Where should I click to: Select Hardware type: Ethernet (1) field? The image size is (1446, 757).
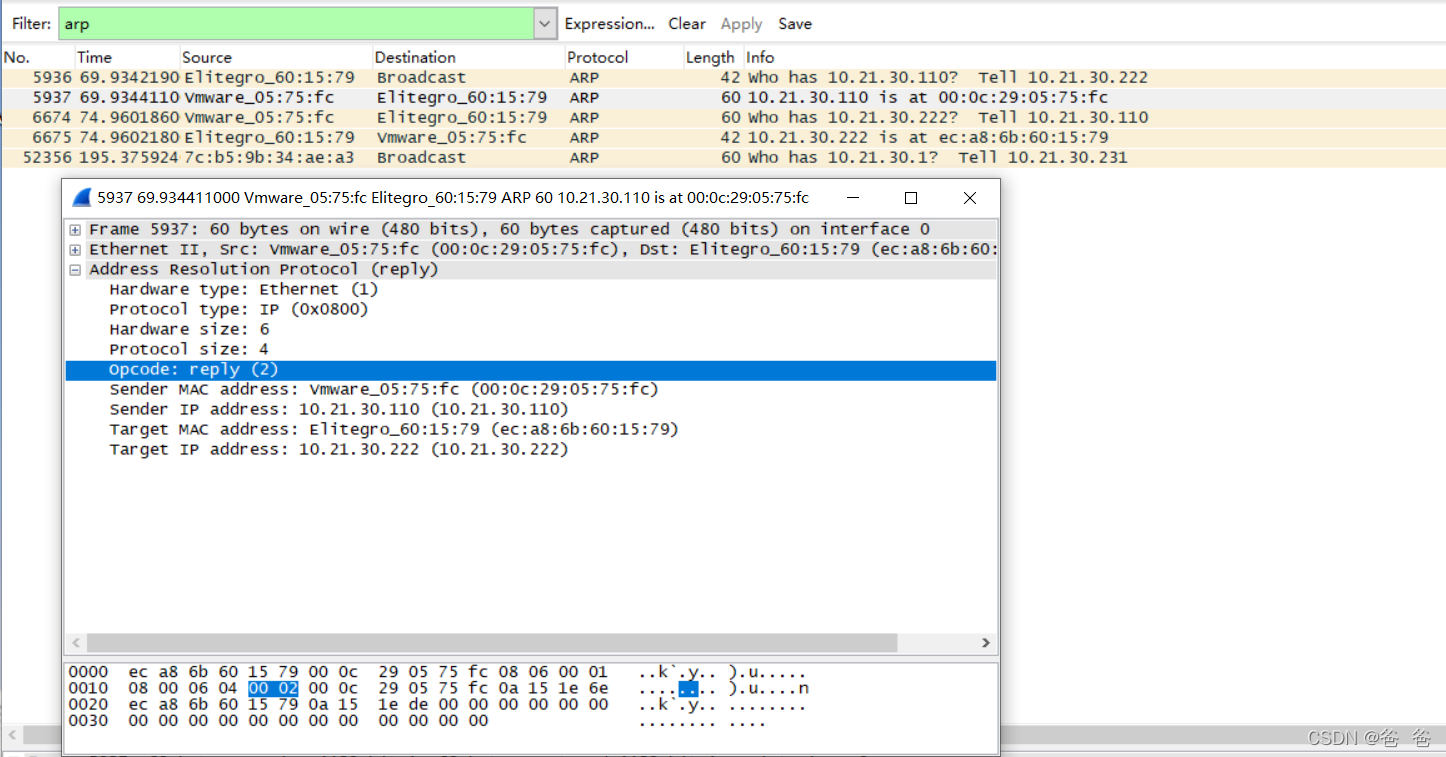tap(244, 289)
